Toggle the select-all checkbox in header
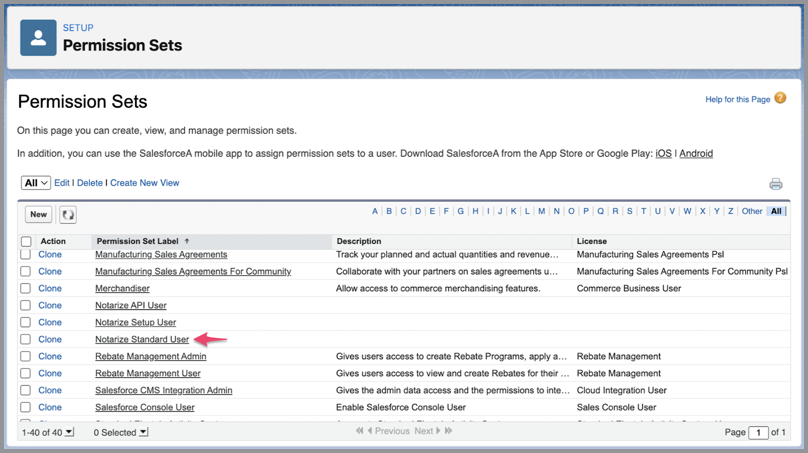Screen dimensions: 808x453 (26, 241)
